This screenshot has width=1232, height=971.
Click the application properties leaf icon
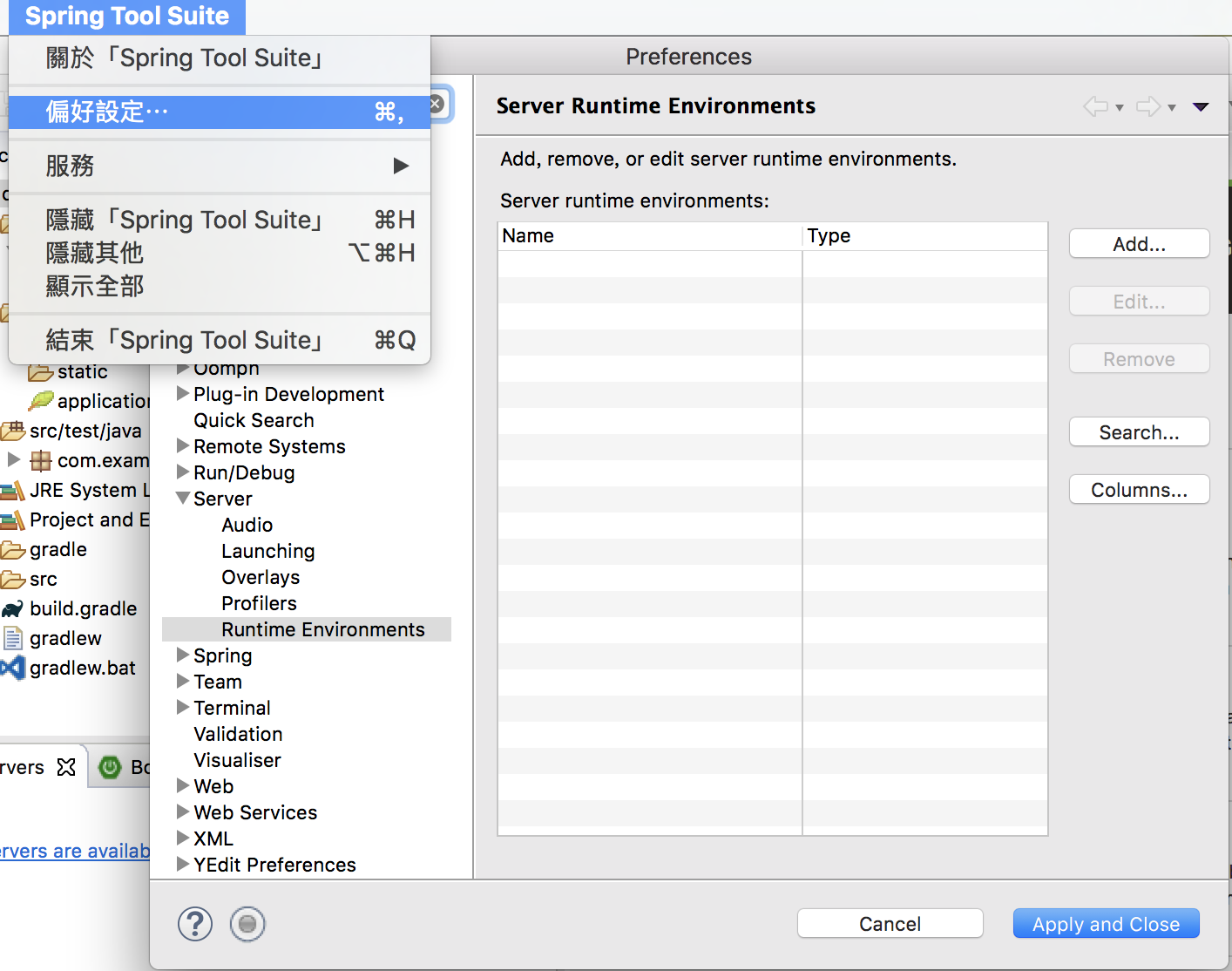coord(40,401)
